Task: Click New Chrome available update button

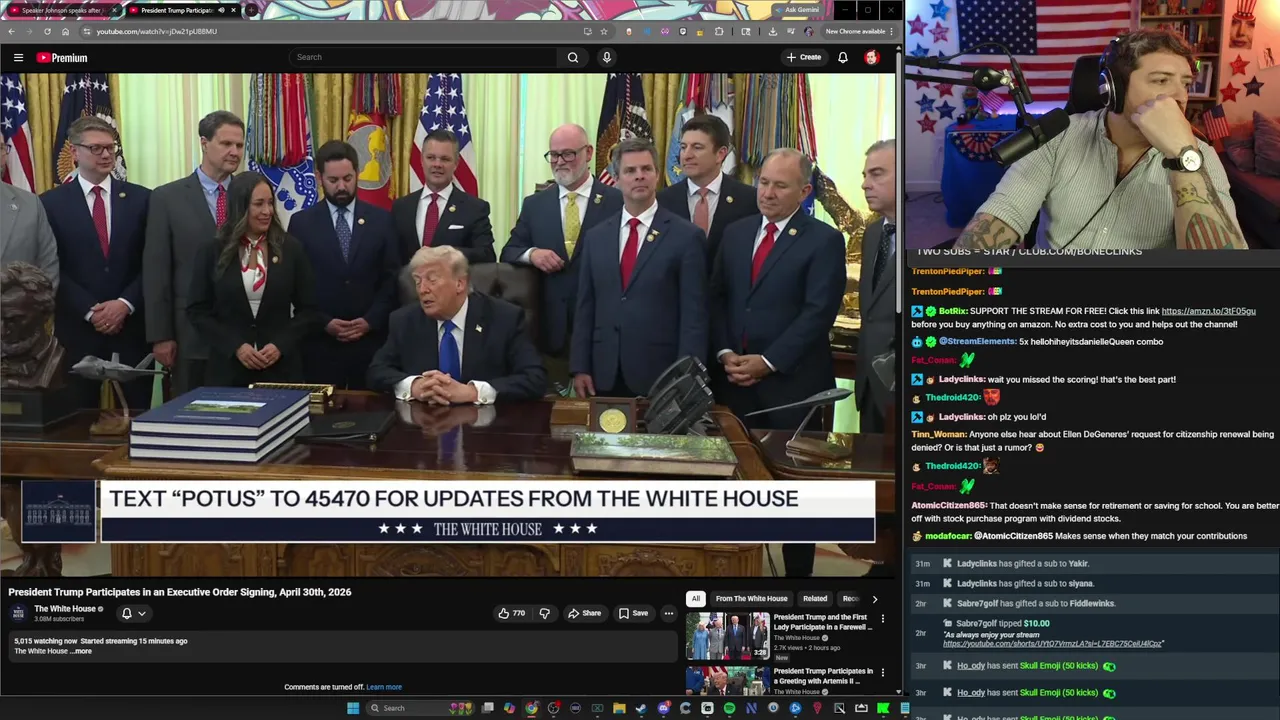Action: [858, 31]
